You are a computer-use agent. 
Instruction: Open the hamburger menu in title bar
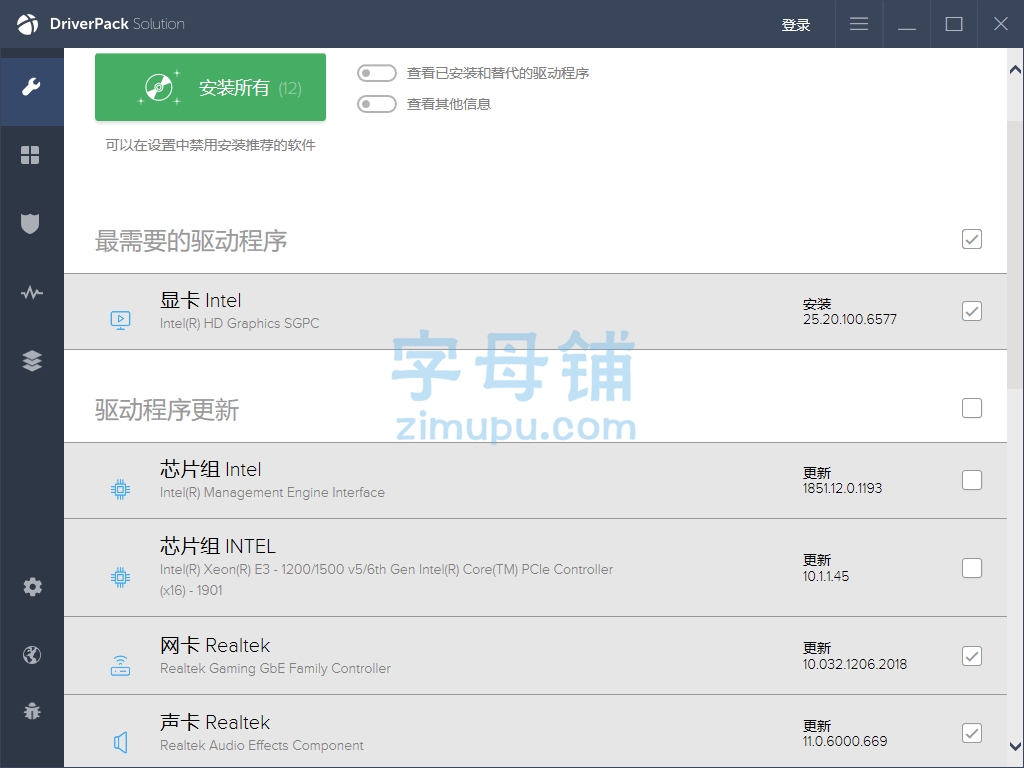tap(859, 24)
